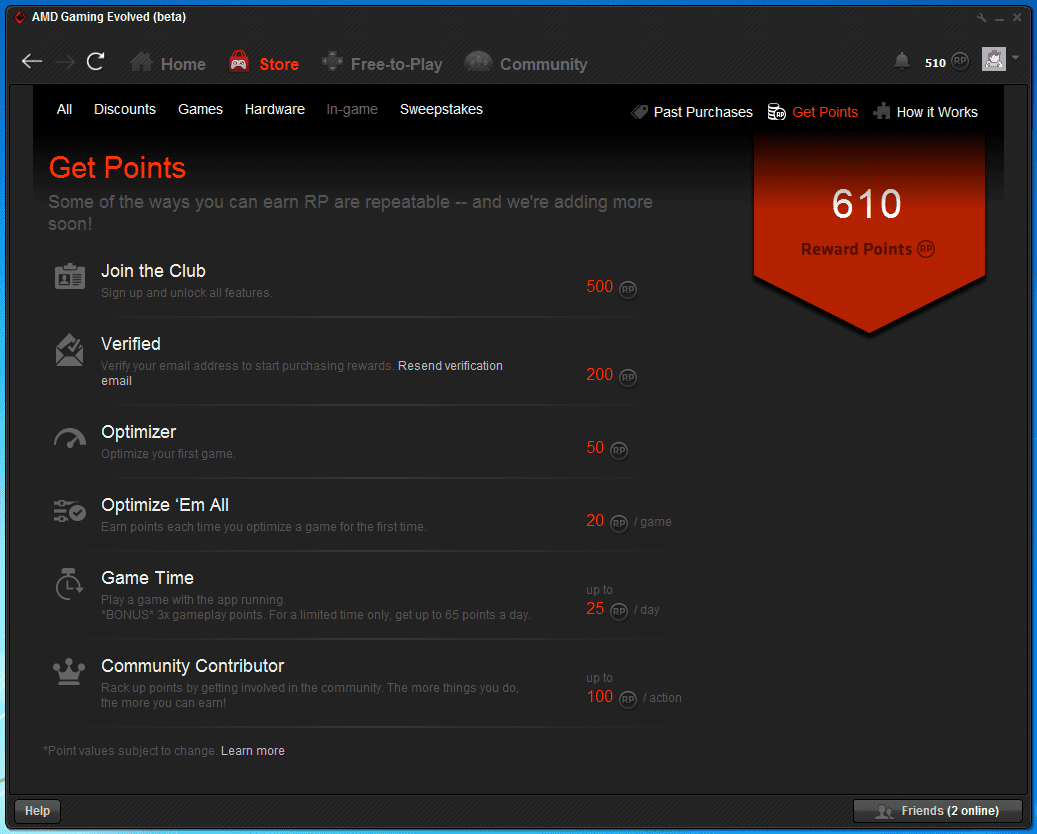Switch to the Free-to-Play tab
Image resolution: width=1037 pixels, height=834 pixels.
382,64
